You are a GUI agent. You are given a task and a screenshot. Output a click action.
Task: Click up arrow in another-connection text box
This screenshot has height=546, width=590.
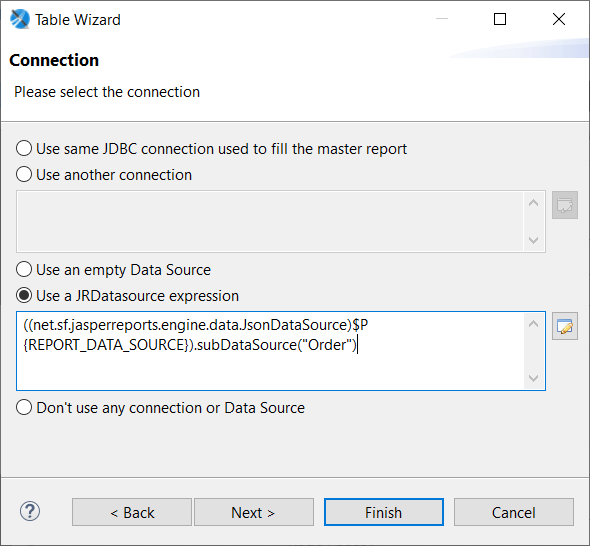(x=533, y=203)
